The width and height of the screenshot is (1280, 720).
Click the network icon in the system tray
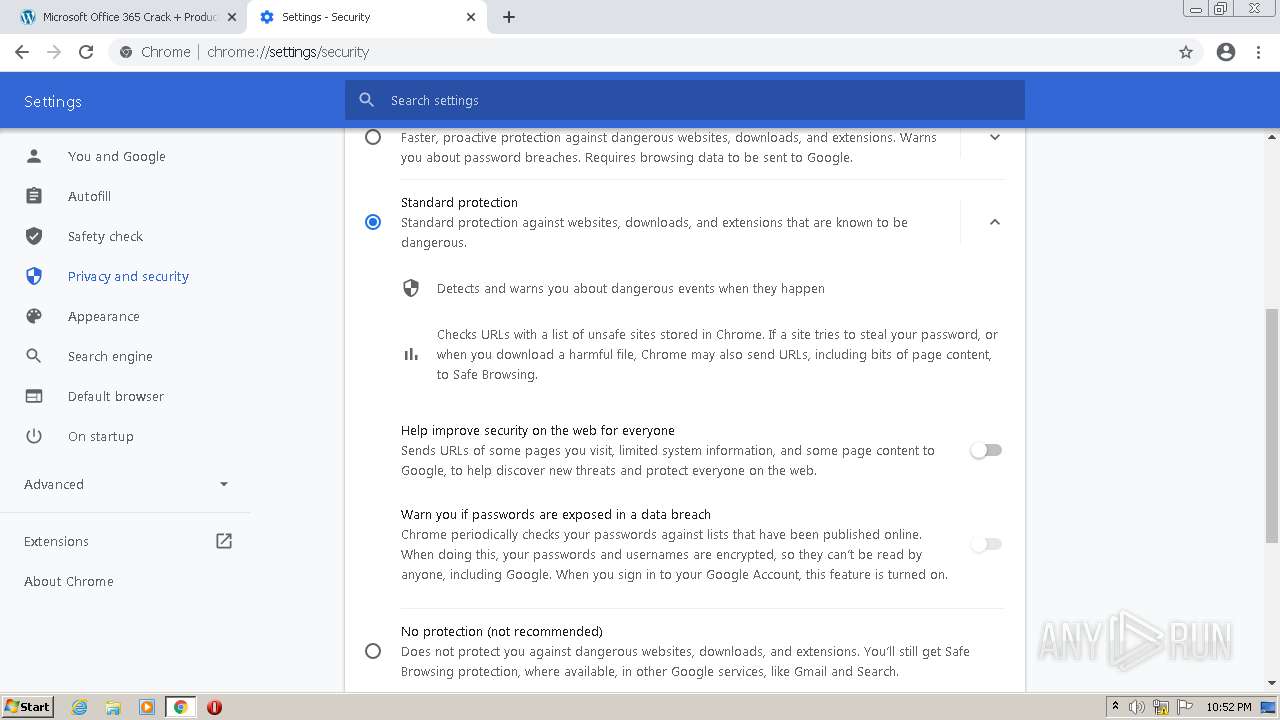coord(1161,707)
